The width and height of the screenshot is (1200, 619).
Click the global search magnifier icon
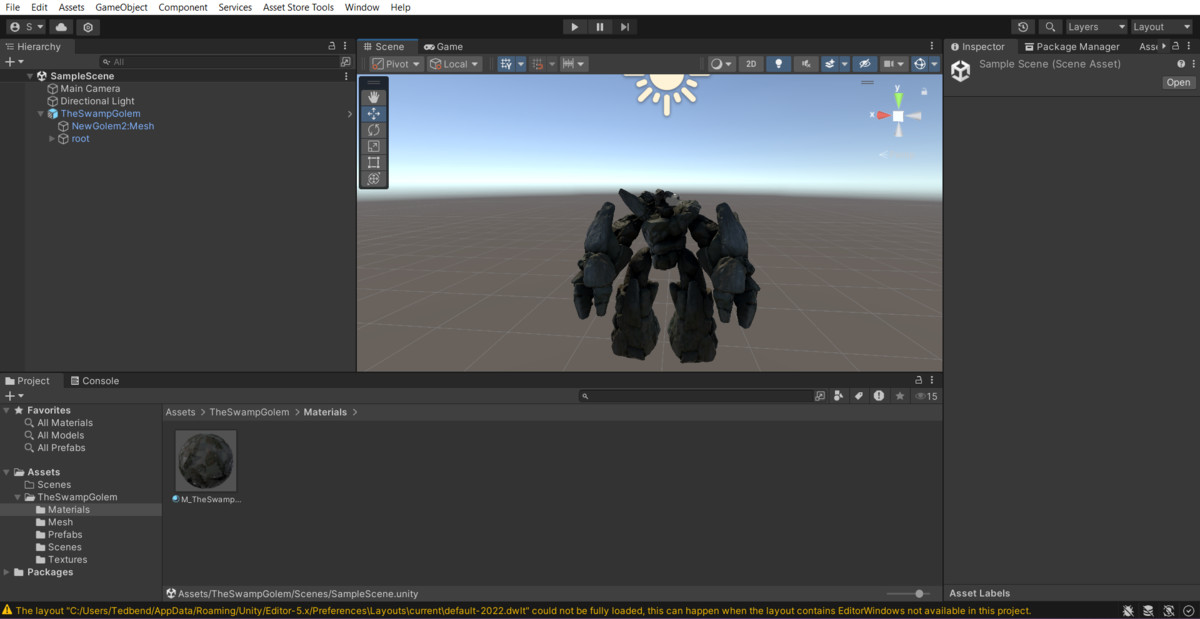(x=1050, y=27)
